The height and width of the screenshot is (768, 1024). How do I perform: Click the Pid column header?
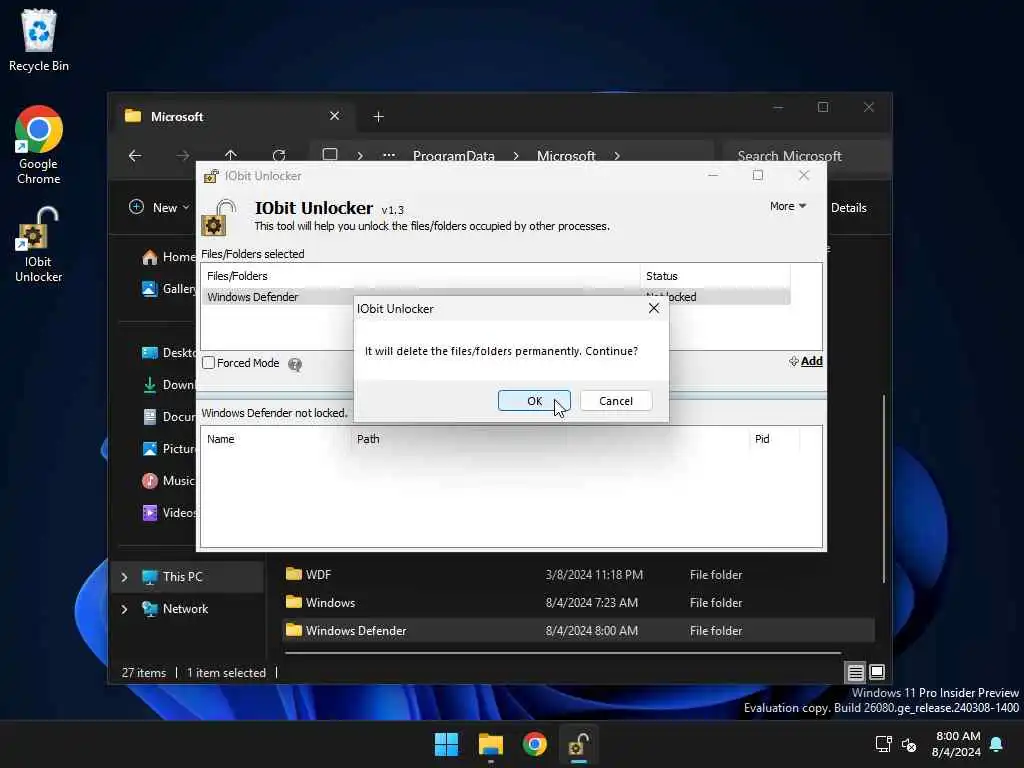click(773, 439)
